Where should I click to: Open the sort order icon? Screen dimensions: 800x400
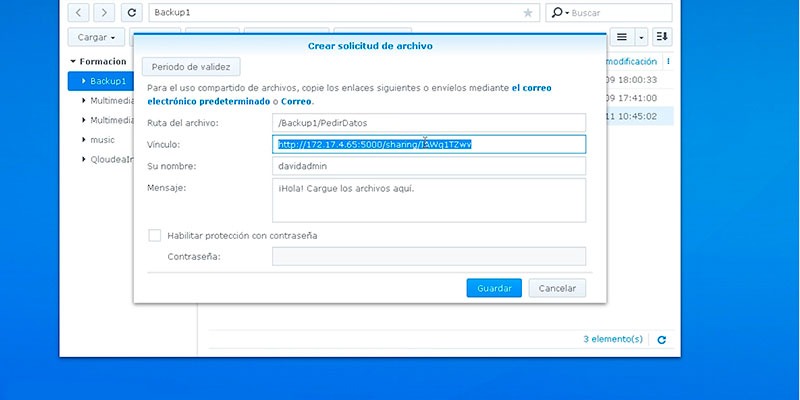point(662,37)
